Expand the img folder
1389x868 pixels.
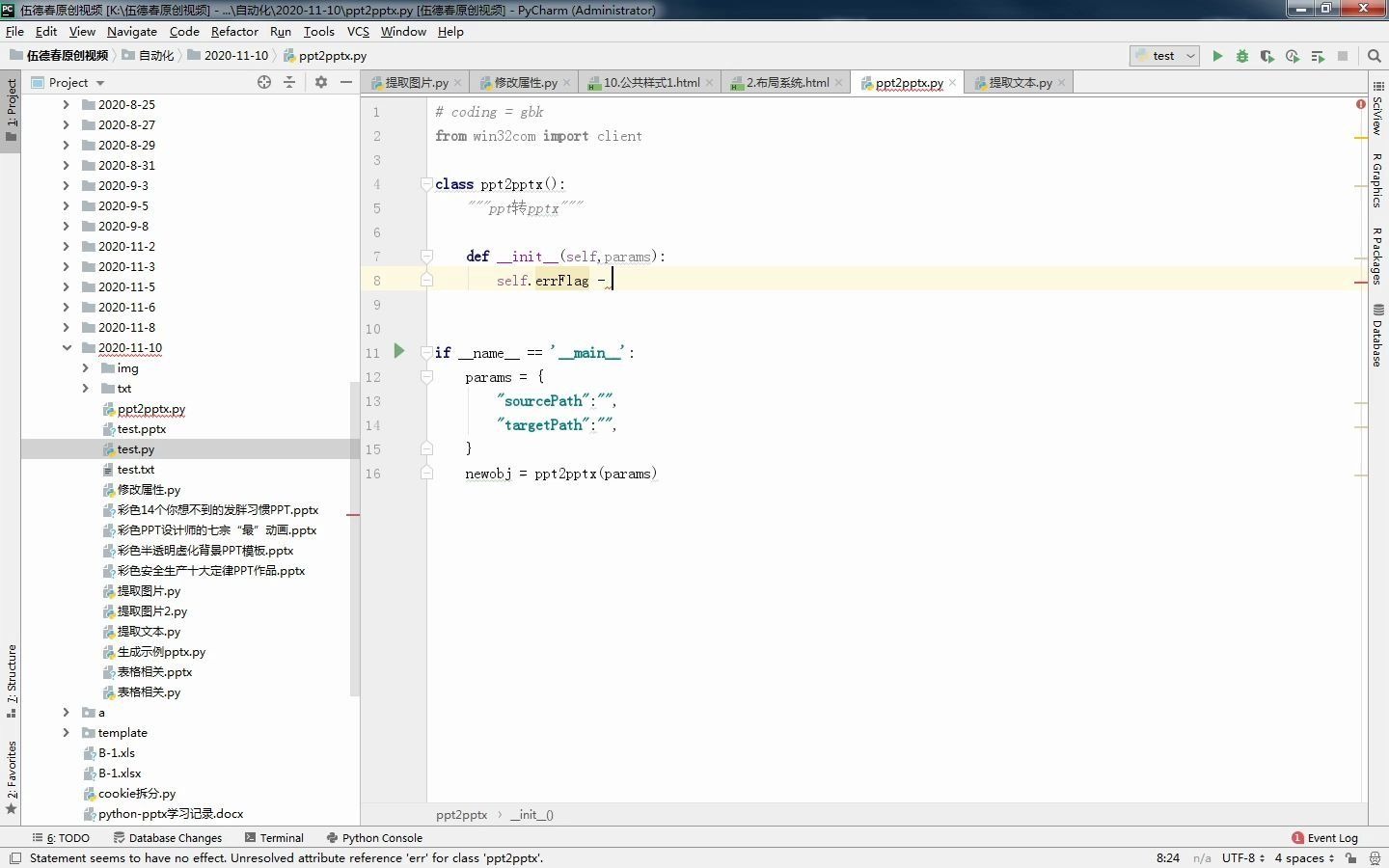coord(85,367)
